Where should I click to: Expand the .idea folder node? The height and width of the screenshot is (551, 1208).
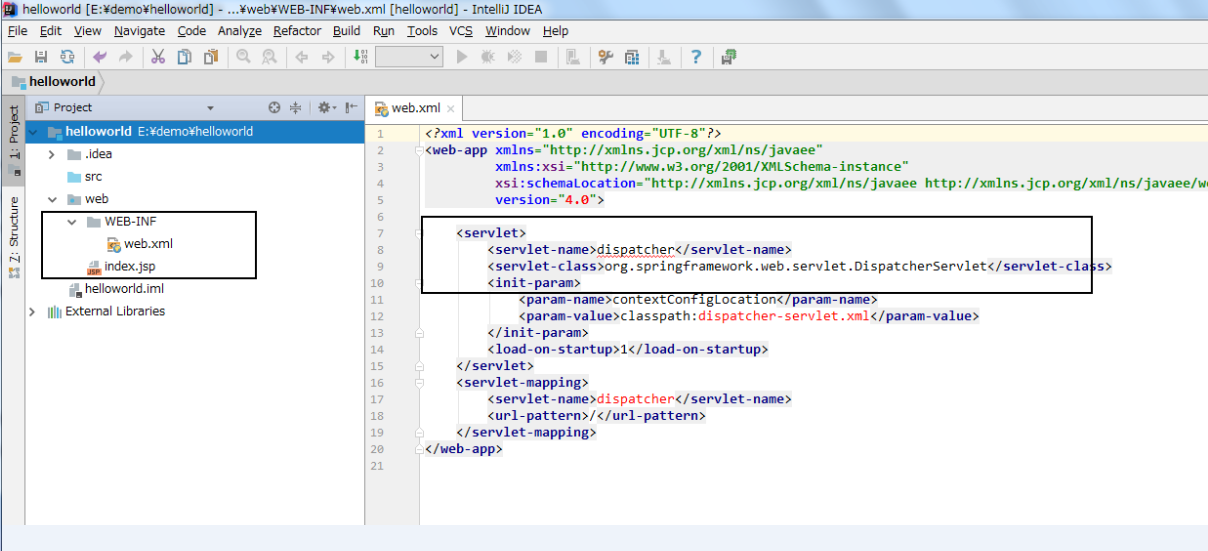point(51,155)
